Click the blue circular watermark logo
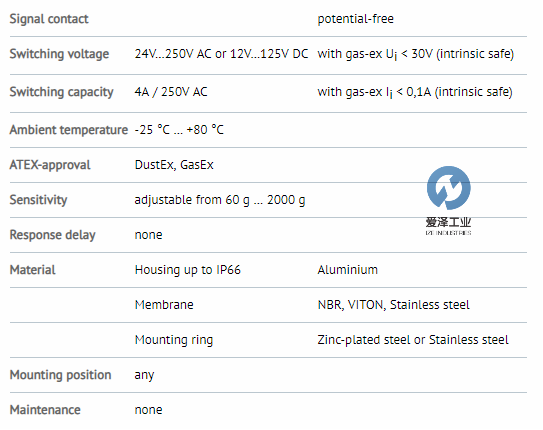Image resolution: width=543 pixels, height=430 pixels. coord(448,188)
